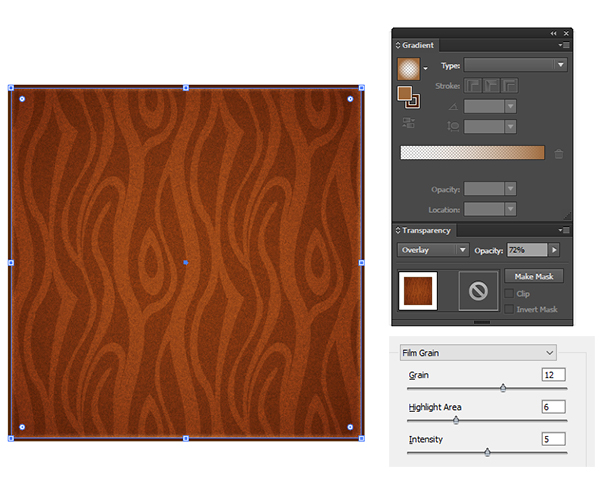Click the Opacity value arrow button
The image size is (600, 484).
coord(555,250)
